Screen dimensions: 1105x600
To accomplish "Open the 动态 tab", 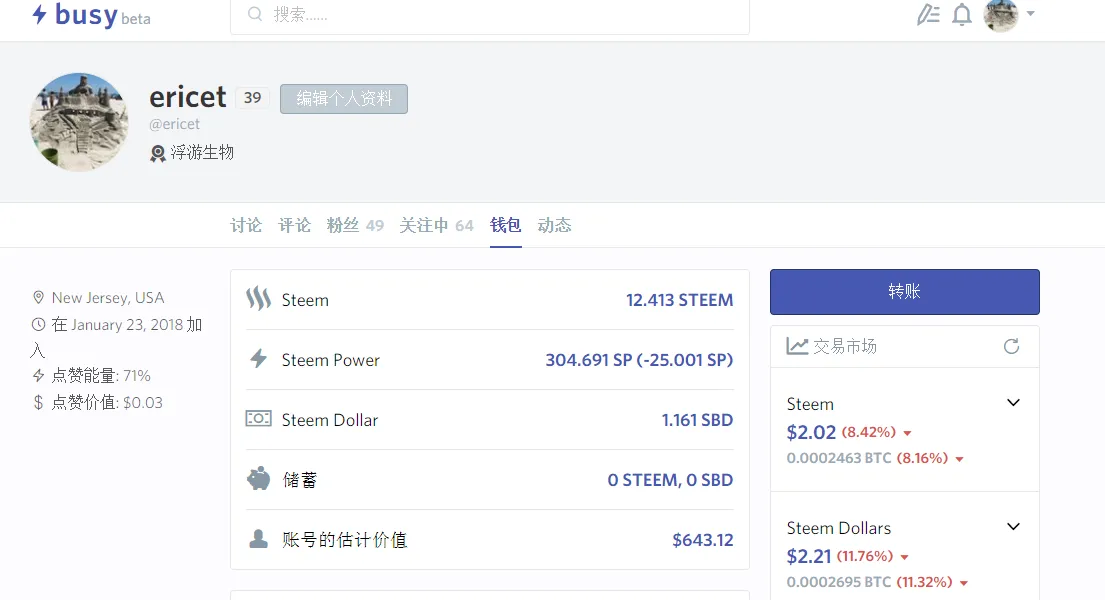I will click(554, 225).
